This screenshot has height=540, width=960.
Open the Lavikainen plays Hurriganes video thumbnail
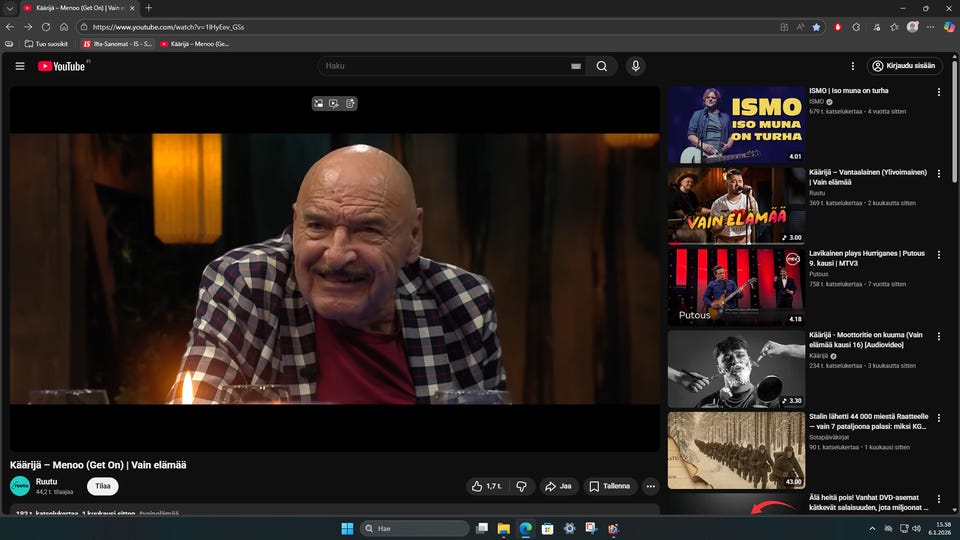pos(735,286)
